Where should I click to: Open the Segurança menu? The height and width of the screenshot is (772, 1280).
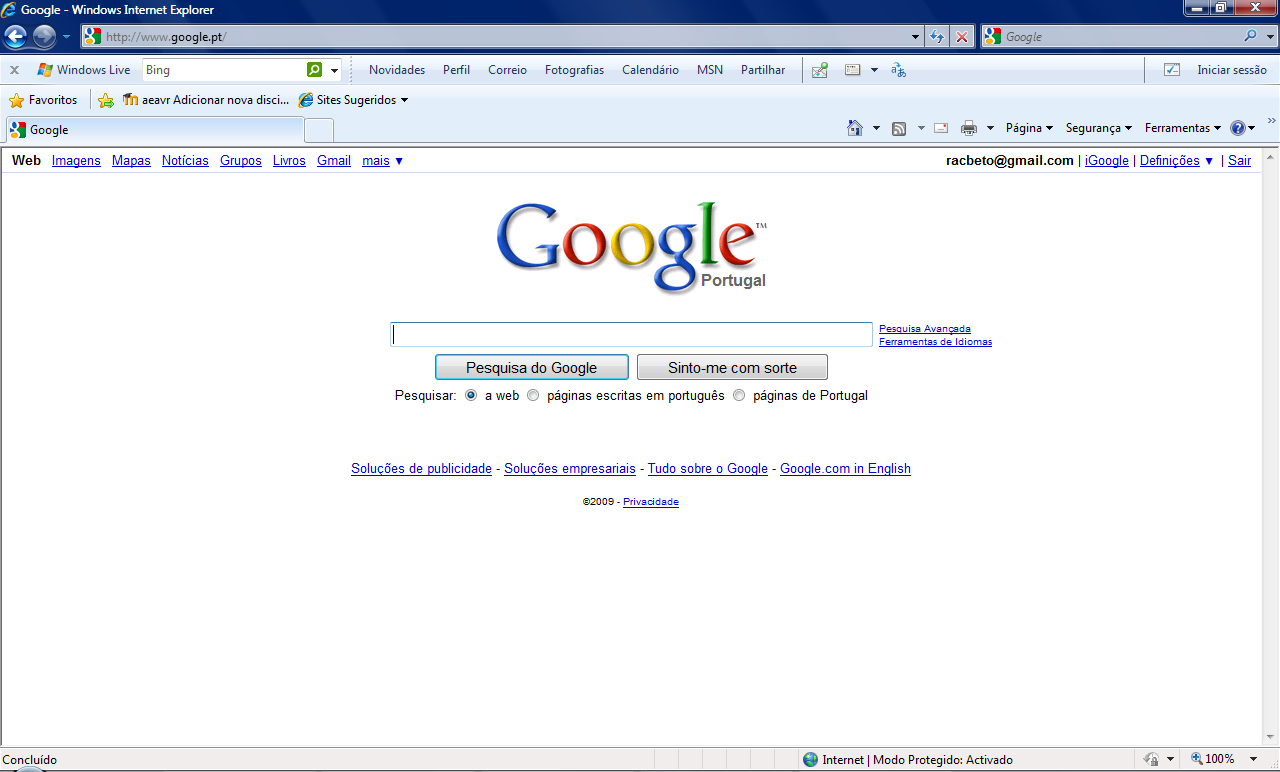coord(1099,128)
